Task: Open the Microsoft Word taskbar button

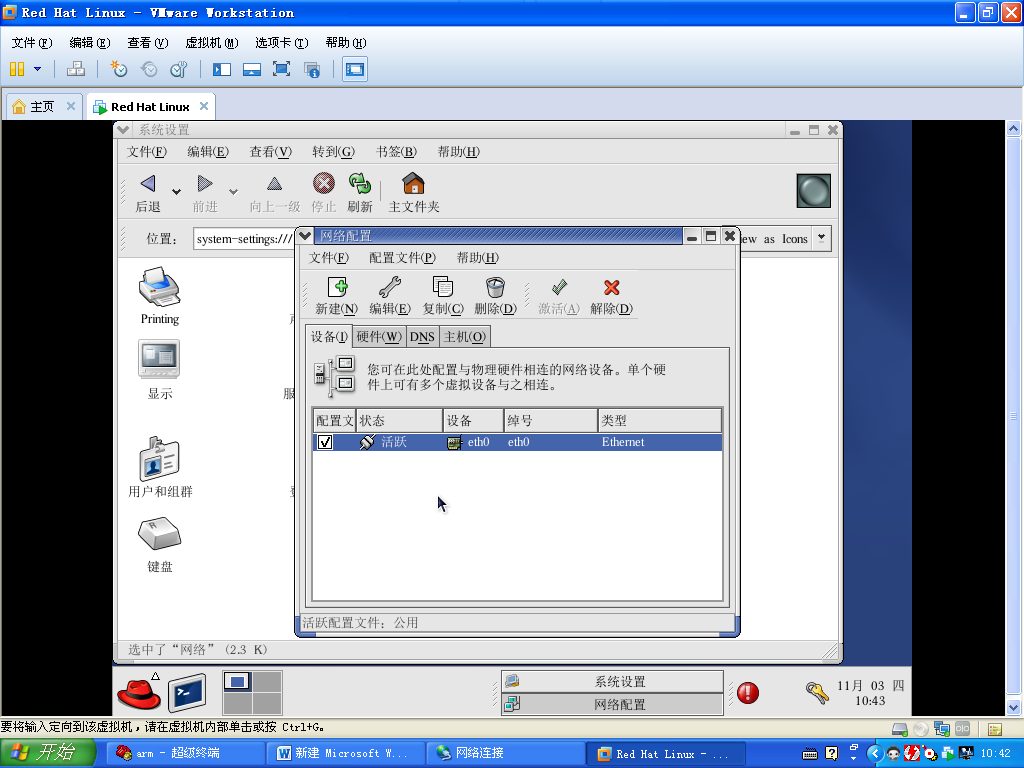Action: (x=346, y=753)
